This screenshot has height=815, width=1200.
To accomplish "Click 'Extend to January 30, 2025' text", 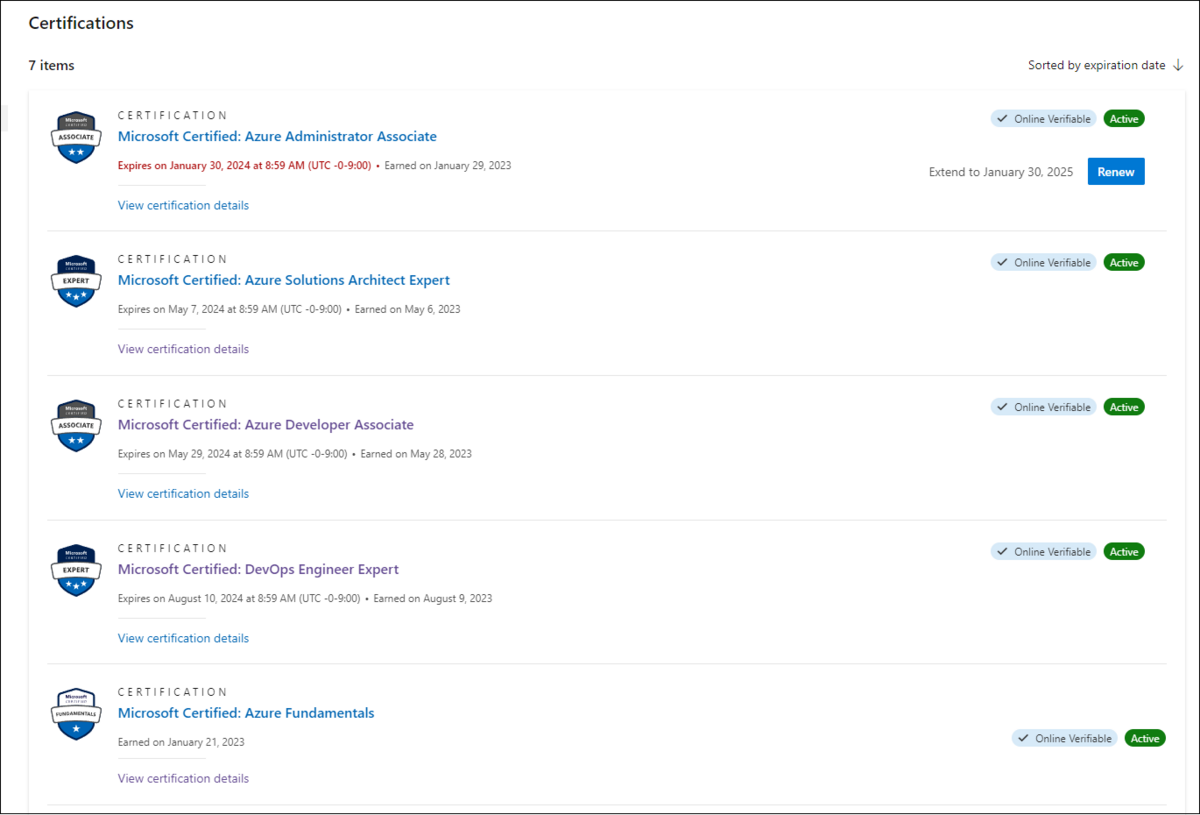I will [1001, 172].
